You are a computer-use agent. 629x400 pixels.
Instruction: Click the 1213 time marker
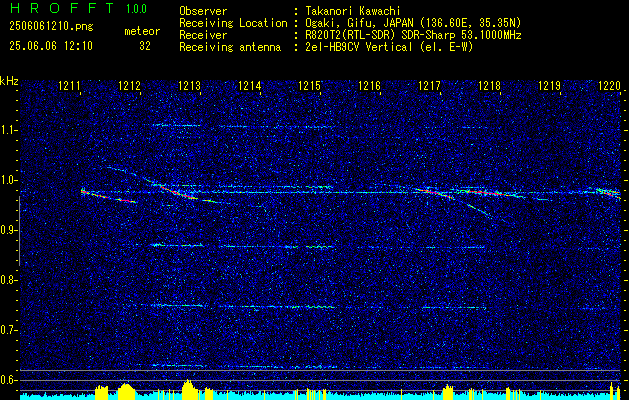[189, 85]
